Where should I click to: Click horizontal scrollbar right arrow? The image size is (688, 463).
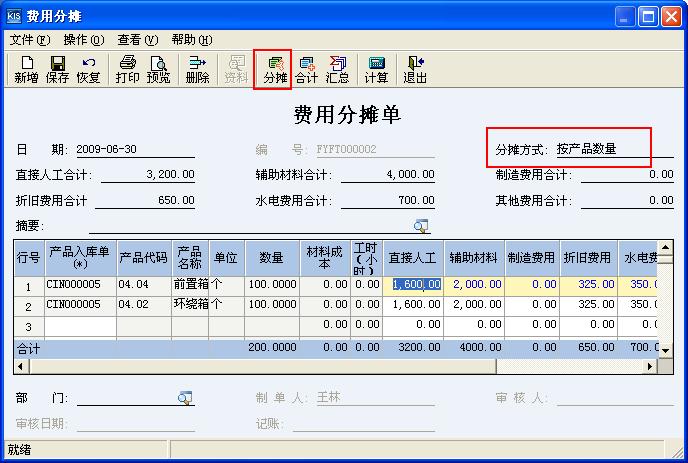point(650,366)
